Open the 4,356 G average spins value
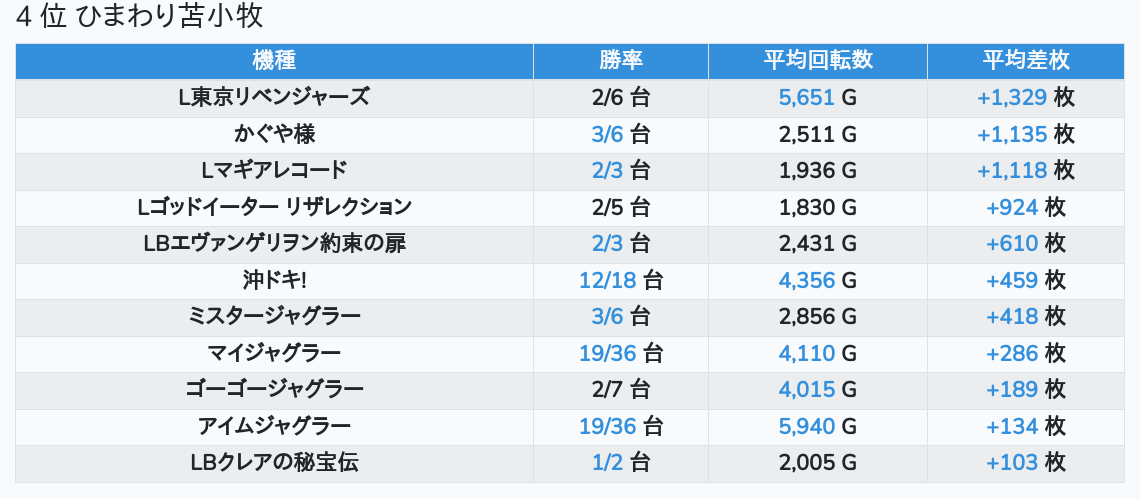This screenshot has width=1140, height=499. pyautogui.click(x=806, y=280)
